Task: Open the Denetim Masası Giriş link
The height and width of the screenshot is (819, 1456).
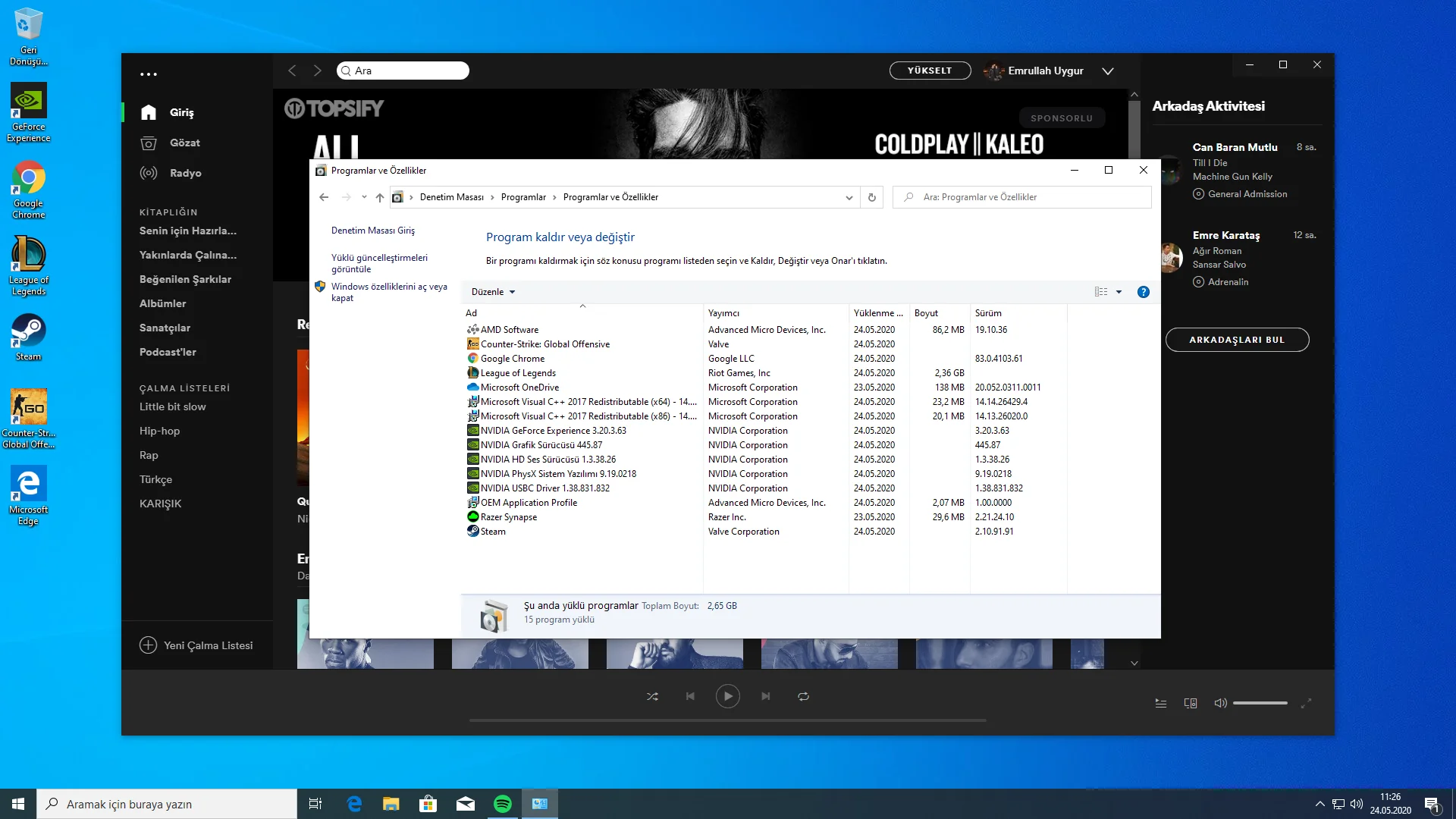Action: coord(372,231)
